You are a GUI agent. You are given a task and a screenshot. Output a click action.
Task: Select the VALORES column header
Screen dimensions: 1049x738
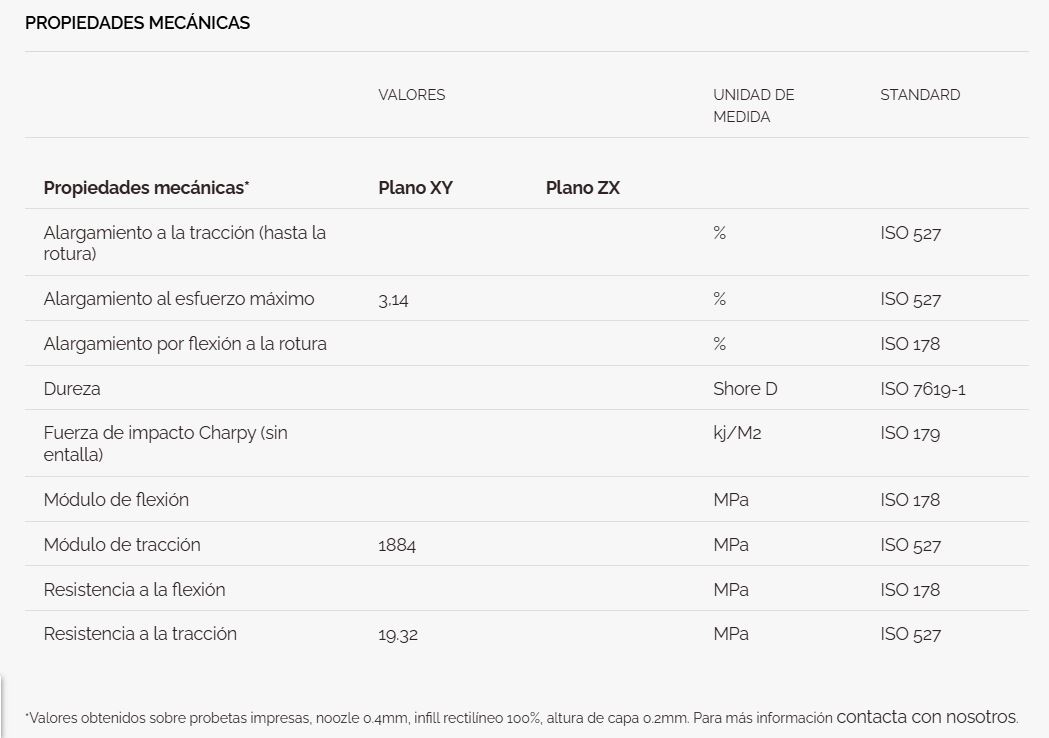(x=411, y=95)
